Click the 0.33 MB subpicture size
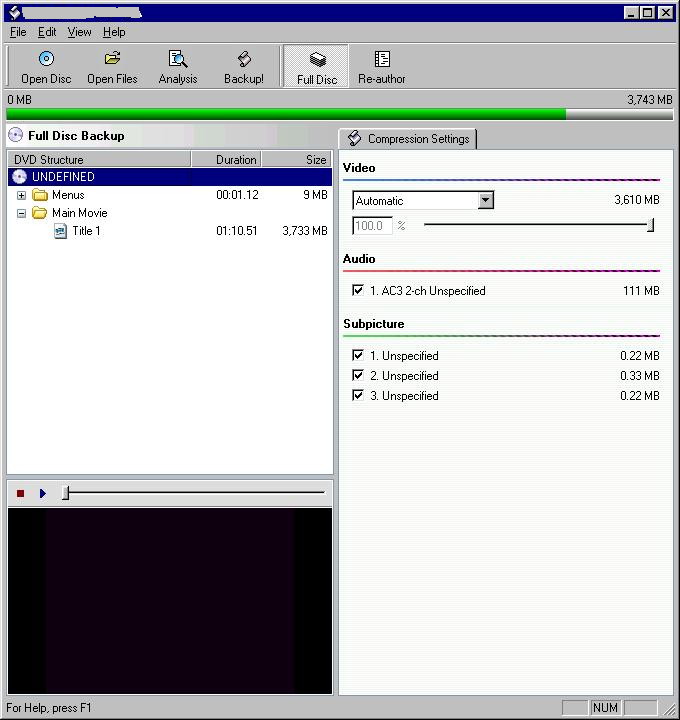The height and width of the screenshot is (720, 680). tap(640, 376)
